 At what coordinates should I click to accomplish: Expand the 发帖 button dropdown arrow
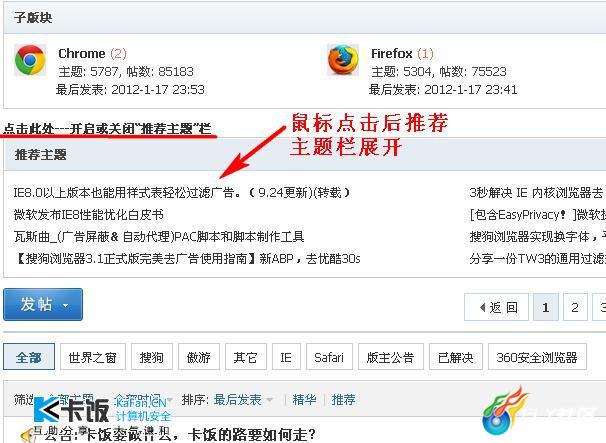pos(66,305)
